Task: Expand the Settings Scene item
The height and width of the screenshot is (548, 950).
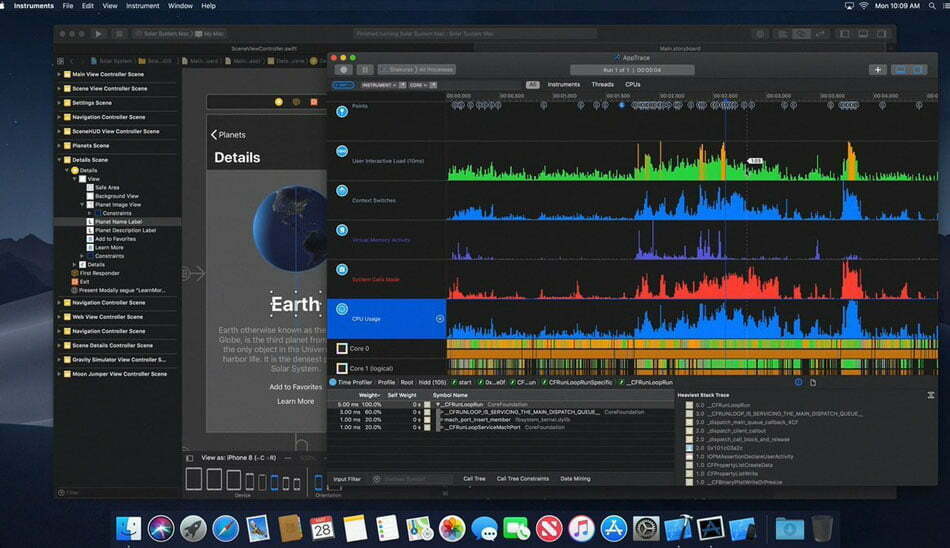Action: click(x=59, y=102)
